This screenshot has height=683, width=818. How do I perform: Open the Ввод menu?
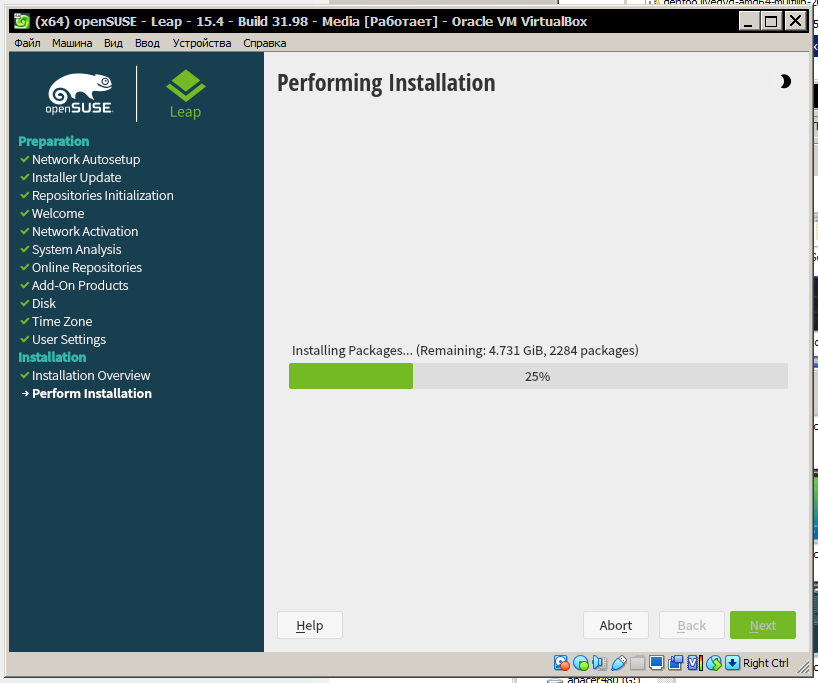click(x=147, y=43)
